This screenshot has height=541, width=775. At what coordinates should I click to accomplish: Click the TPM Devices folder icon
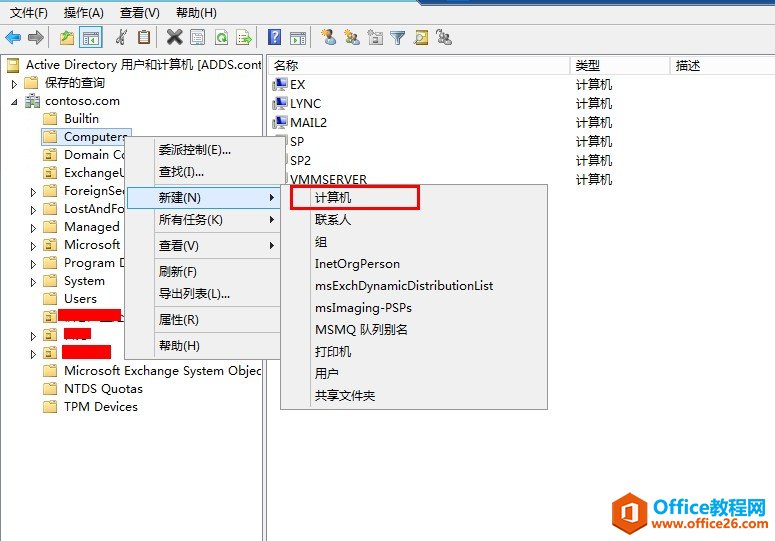(x=50, y=407)
